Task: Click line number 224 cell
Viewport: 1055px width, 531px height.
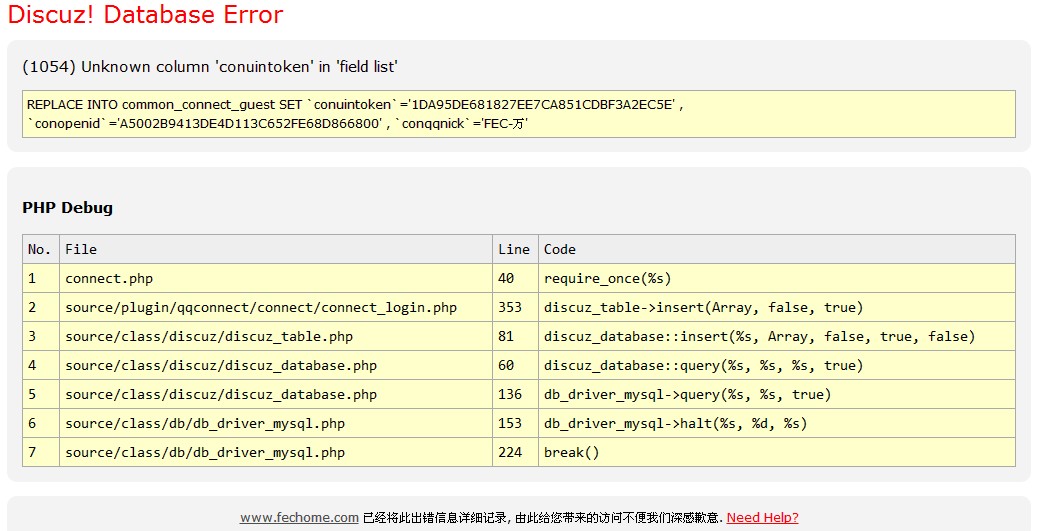Action: click(510, 452)
